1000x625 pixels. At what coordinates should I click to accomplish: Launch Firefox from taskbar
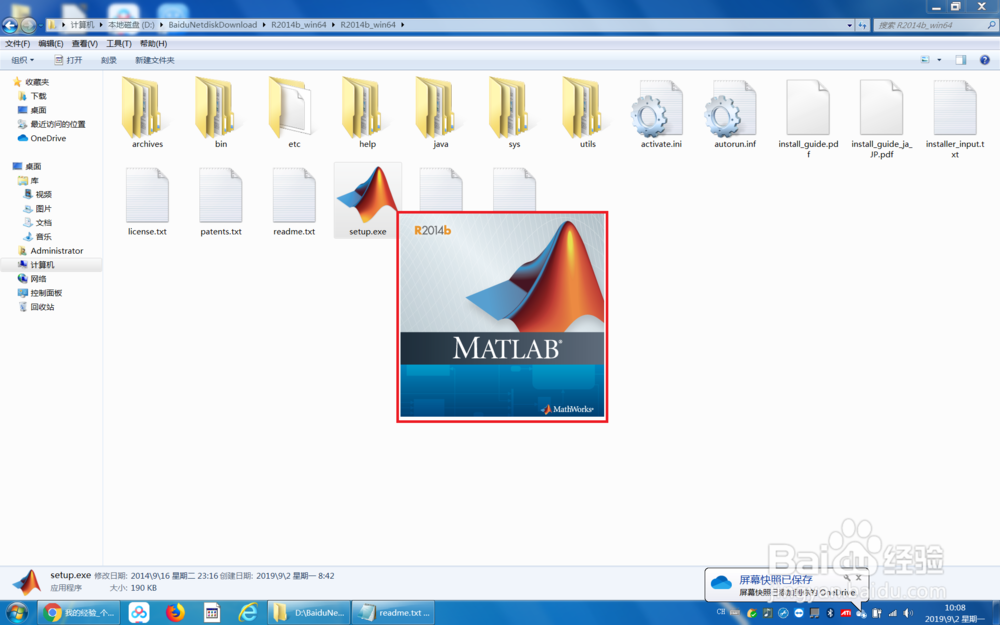[x=175, y=613]
